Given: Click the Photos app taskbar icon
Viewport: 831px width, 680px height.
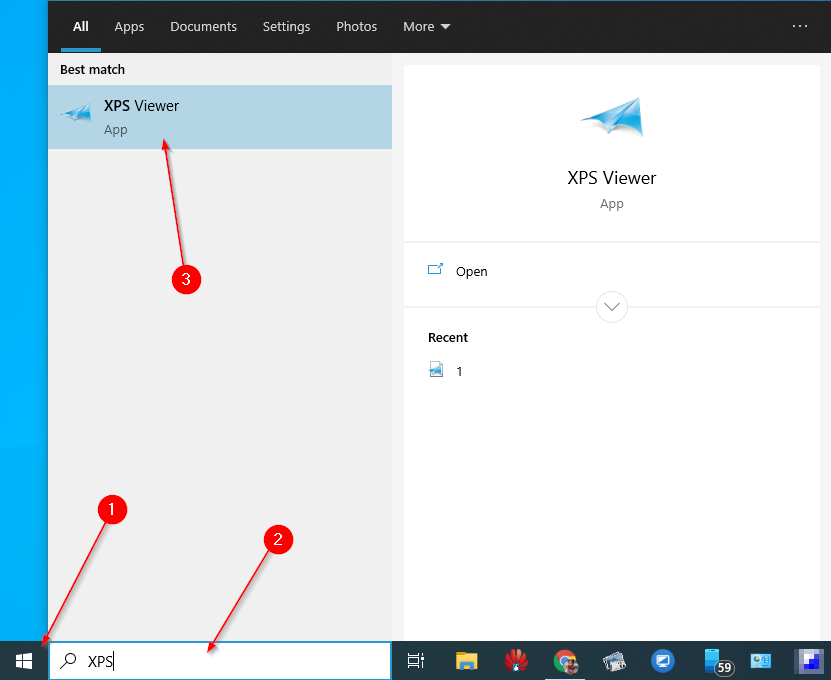Looking at the screenshot, I should 614,661.
